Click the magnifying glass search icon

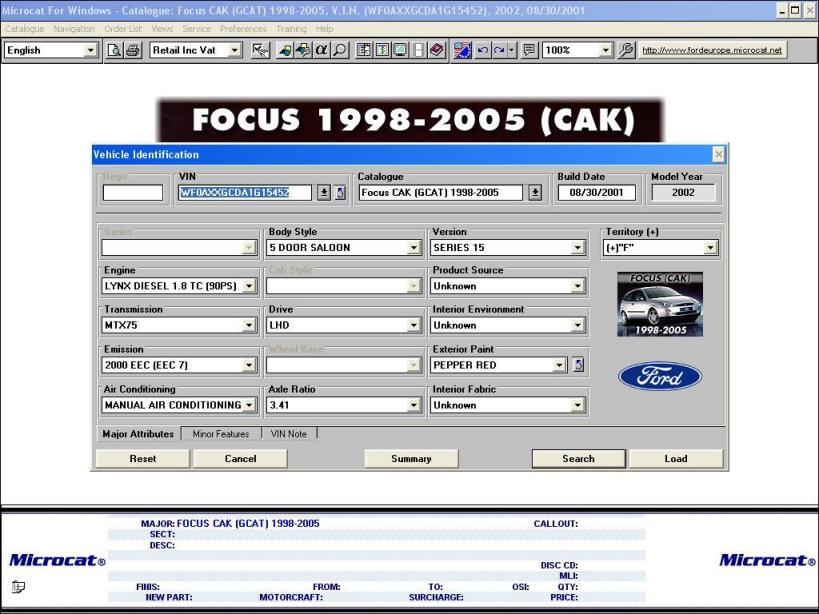click(340, 50)
